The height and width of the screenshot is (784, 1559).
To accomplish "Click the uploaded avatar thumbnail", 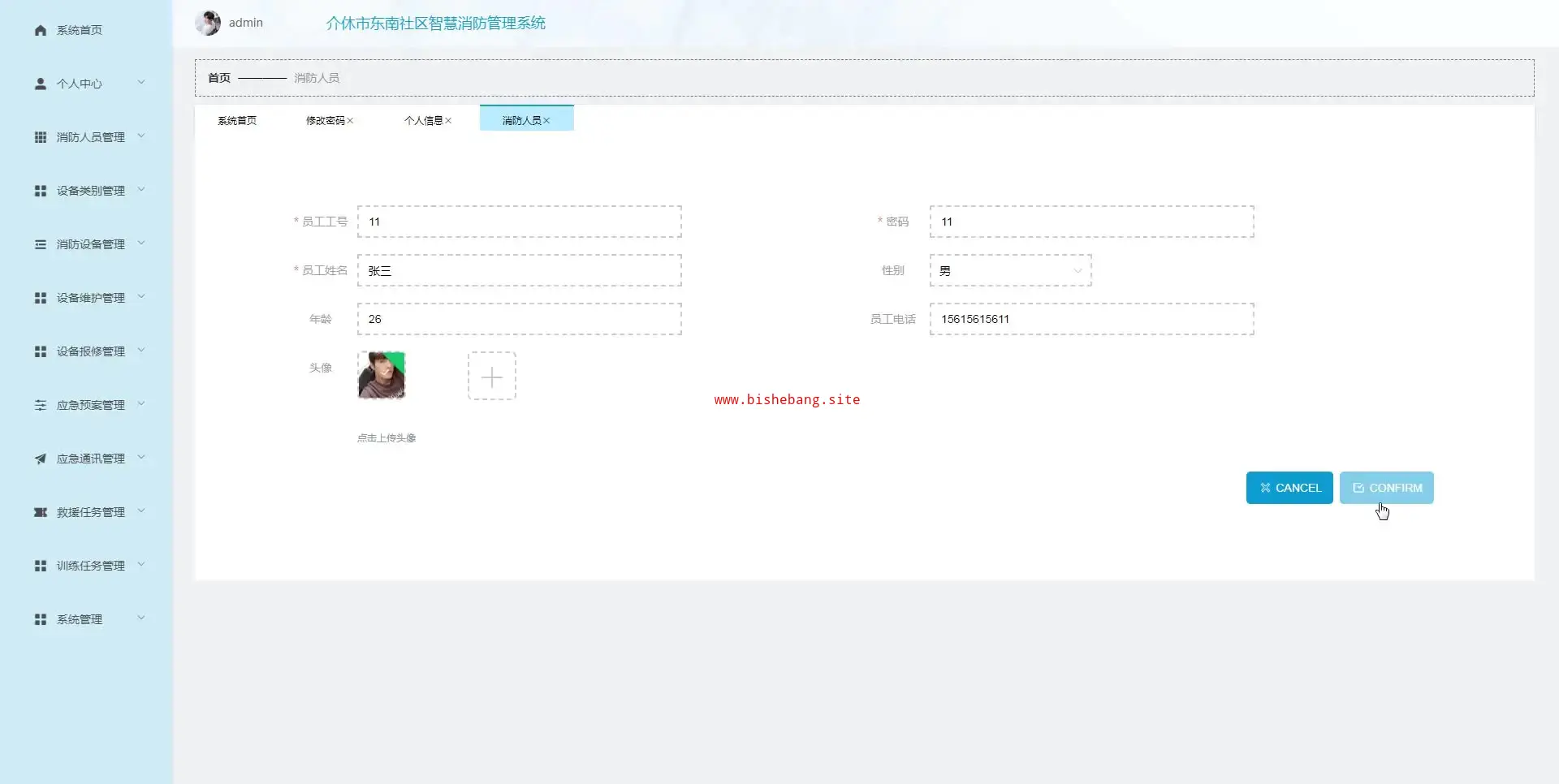I will pos(382,376).
